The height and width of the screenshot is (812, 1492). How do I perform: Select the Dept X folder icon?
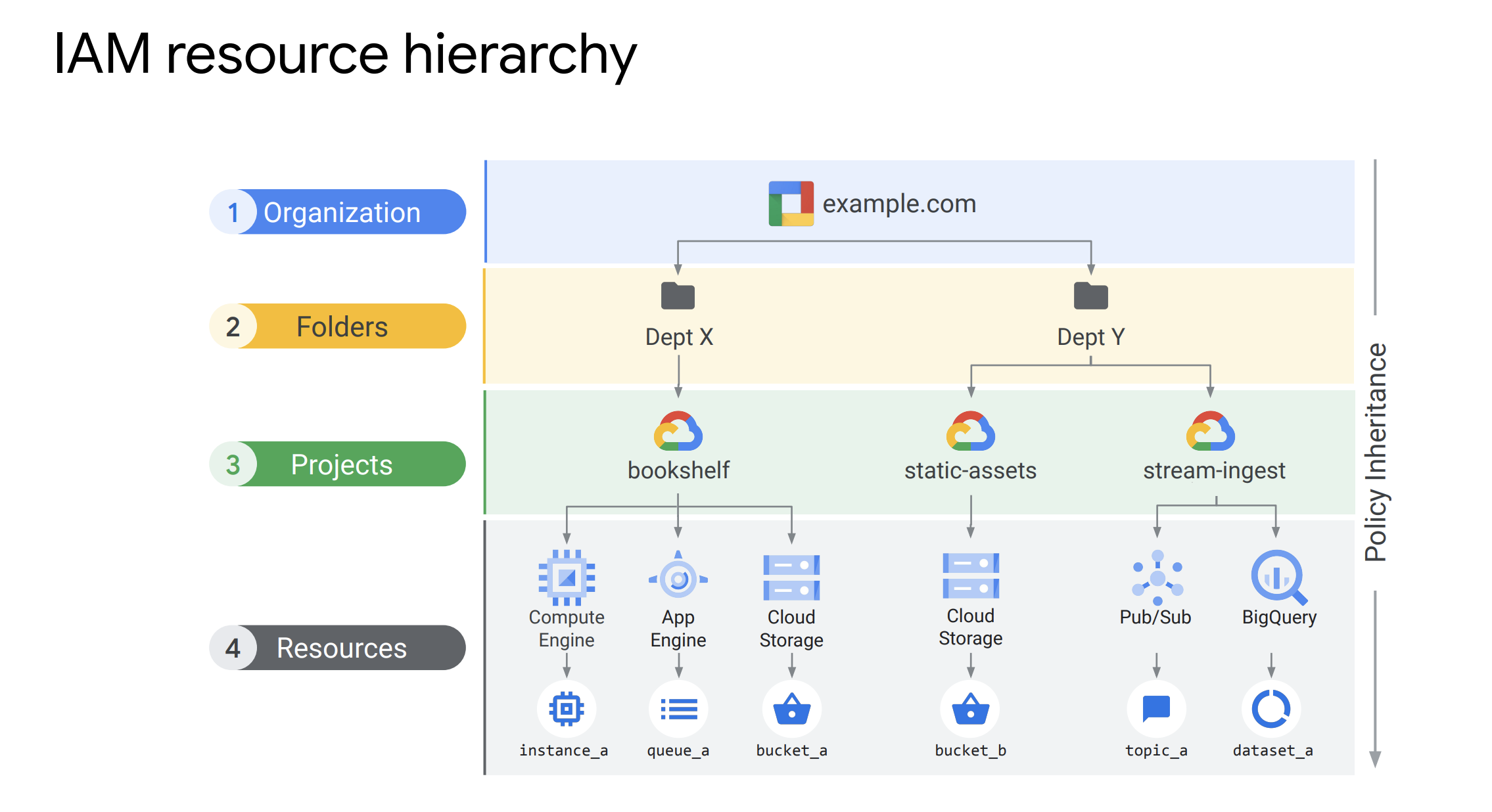[678, 296]
